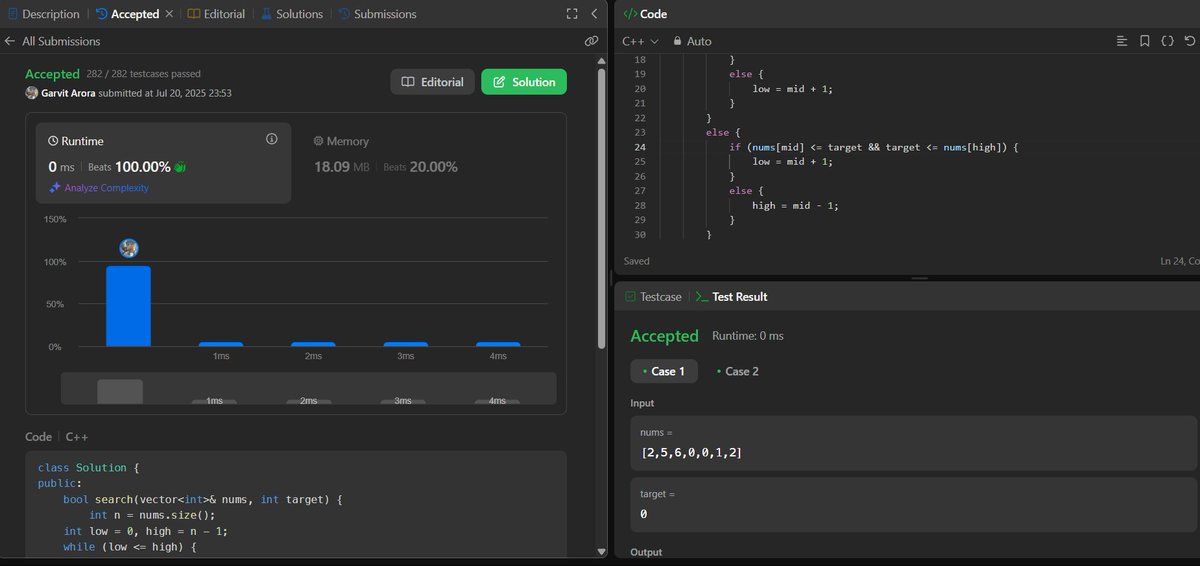Click Accepted heading in Test Result panel
This screenshot has width=1200, height=566.
[664, 336]
